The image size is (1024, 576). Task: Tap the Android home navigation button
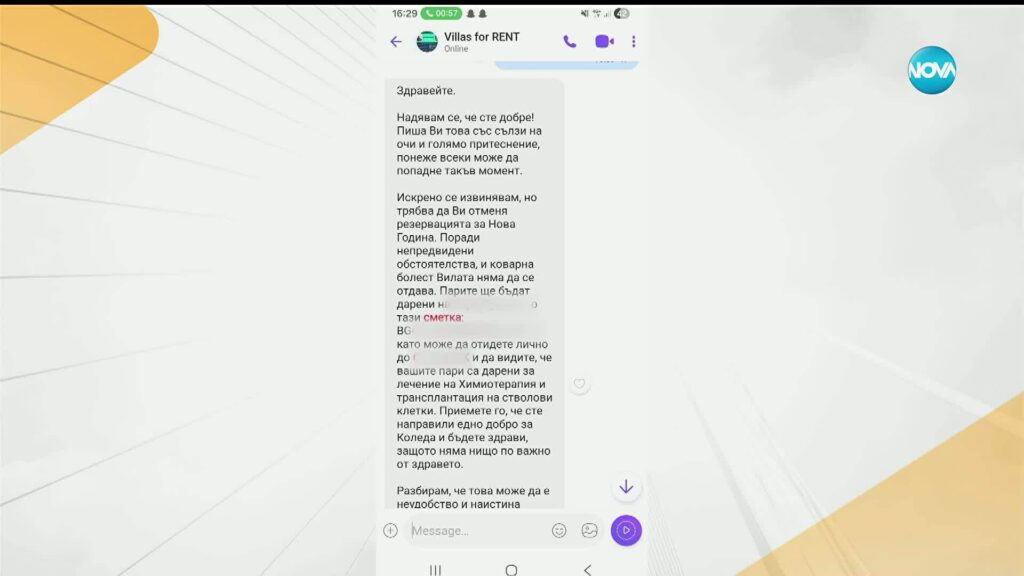(x=511, y=570)
